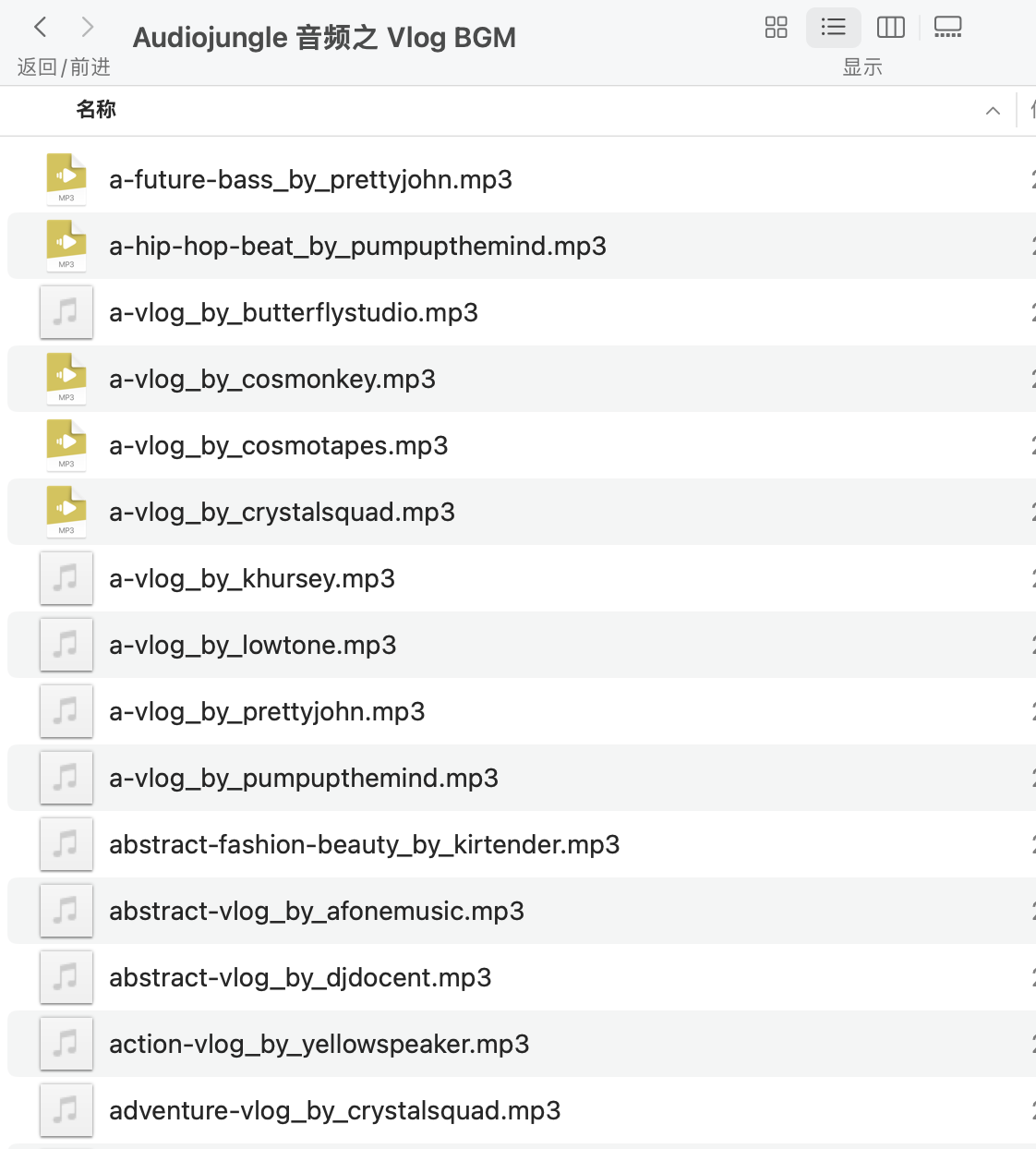
Task: Select file name a-vlog_by_butterflystudio.mp3
Action: [x=294, y=312]
